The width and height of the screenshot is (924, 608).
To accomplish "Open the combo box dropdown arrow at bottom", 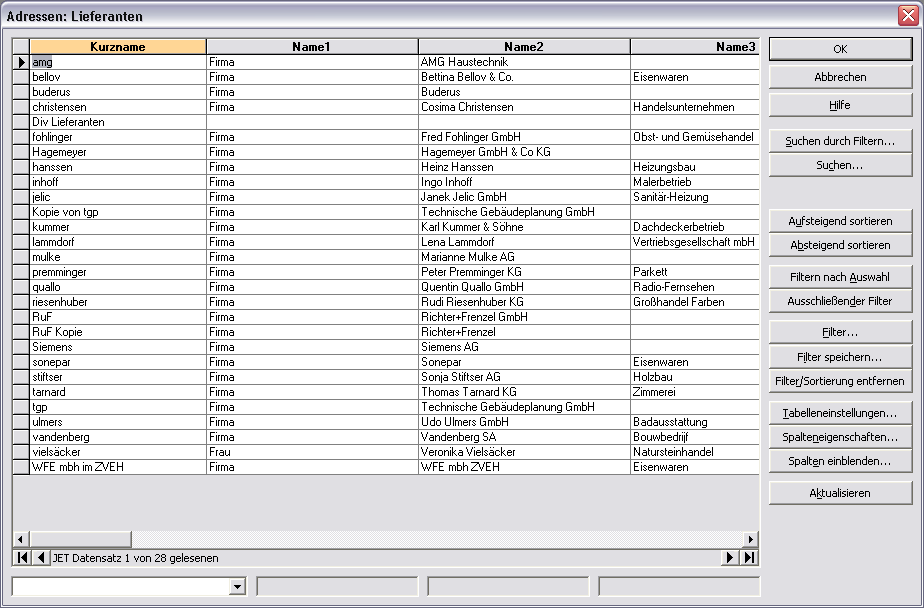I will coord(237,586).
